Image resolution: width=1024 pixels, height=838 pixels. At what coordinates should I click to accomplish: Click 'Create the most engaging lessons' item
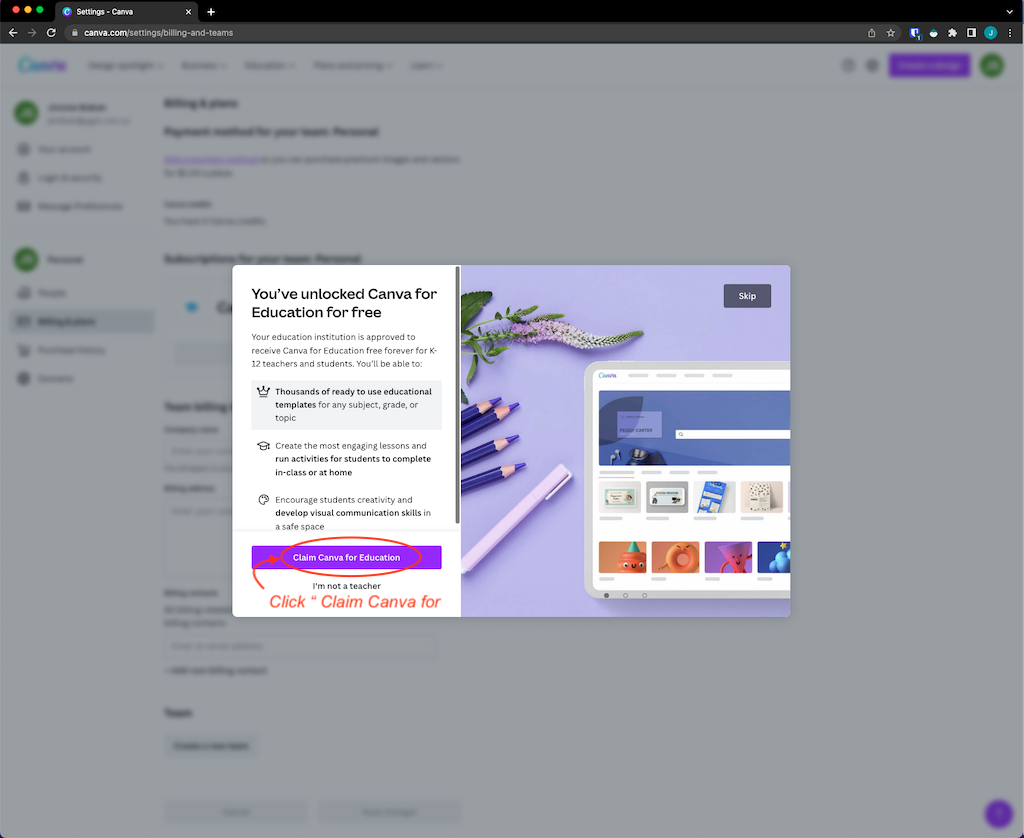(346, 459)
